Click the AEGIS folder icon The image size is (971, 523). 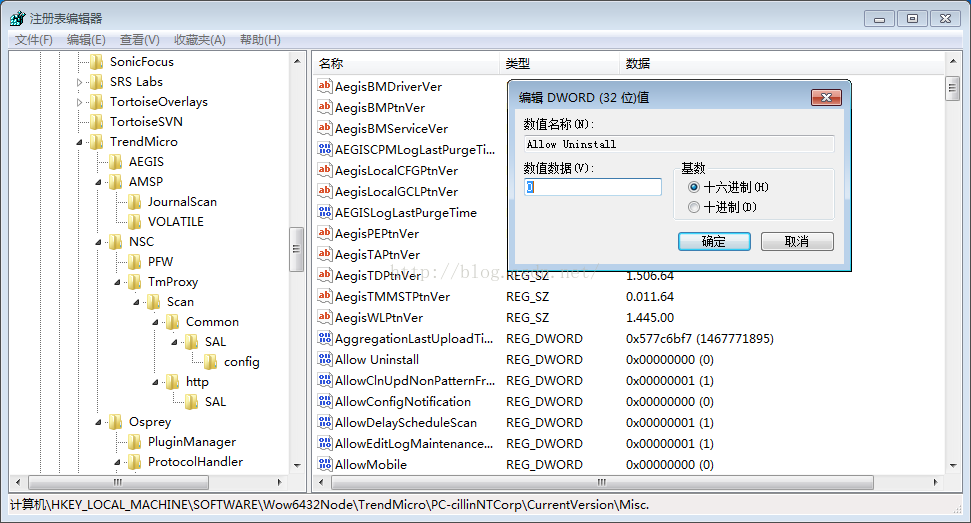click(x=115, y=162)
